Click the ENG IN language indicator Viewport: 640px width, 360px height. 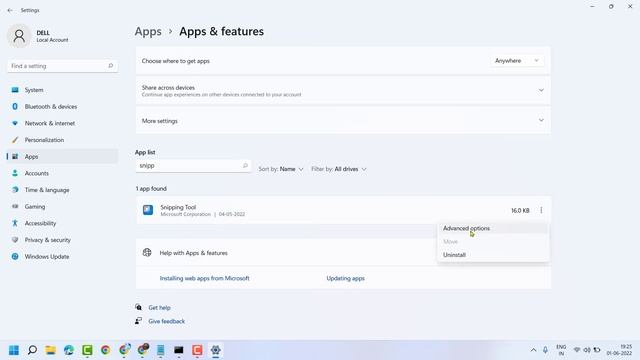(561, 350)
